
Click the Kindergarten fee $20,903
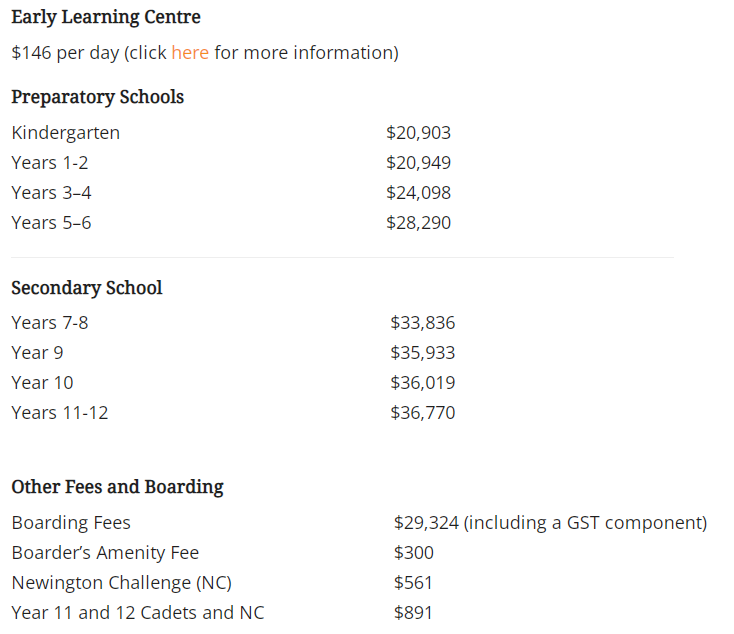(418, 132)
